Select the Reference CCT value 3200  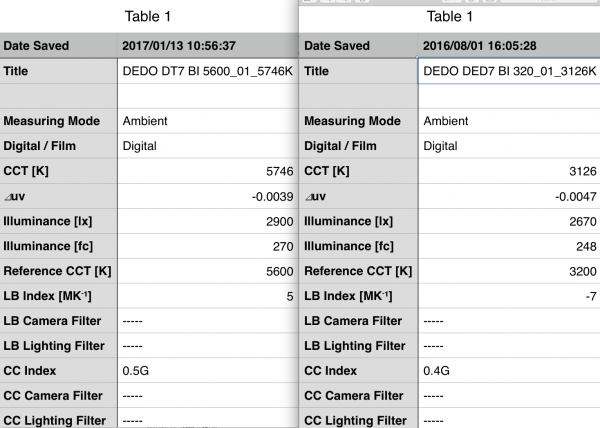(509, 271)
